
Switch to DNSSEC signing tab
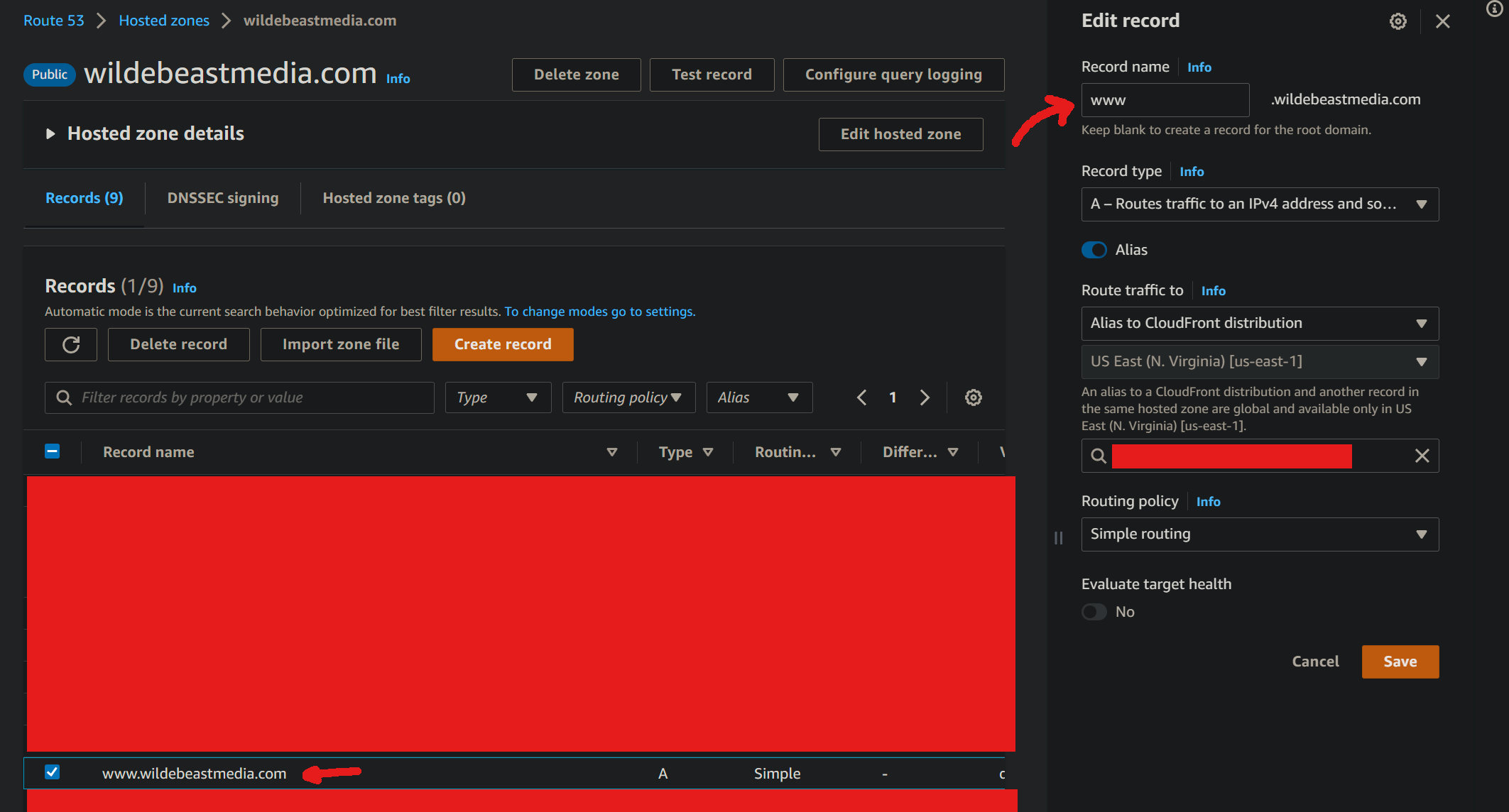pyautogui.click(x=223, y=198)
